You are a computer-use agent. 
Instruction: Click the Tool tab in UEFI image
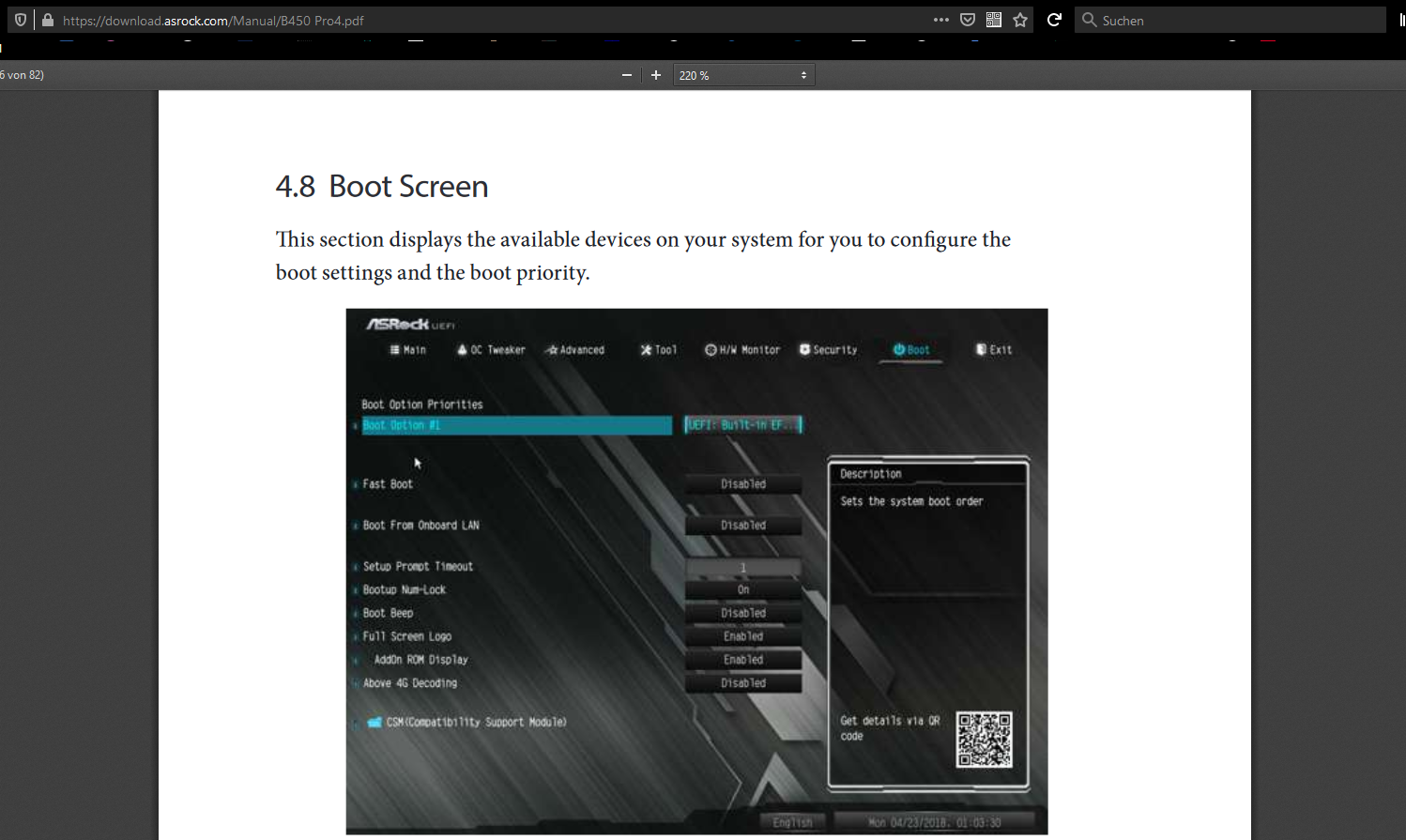click(x=659, y=350)
